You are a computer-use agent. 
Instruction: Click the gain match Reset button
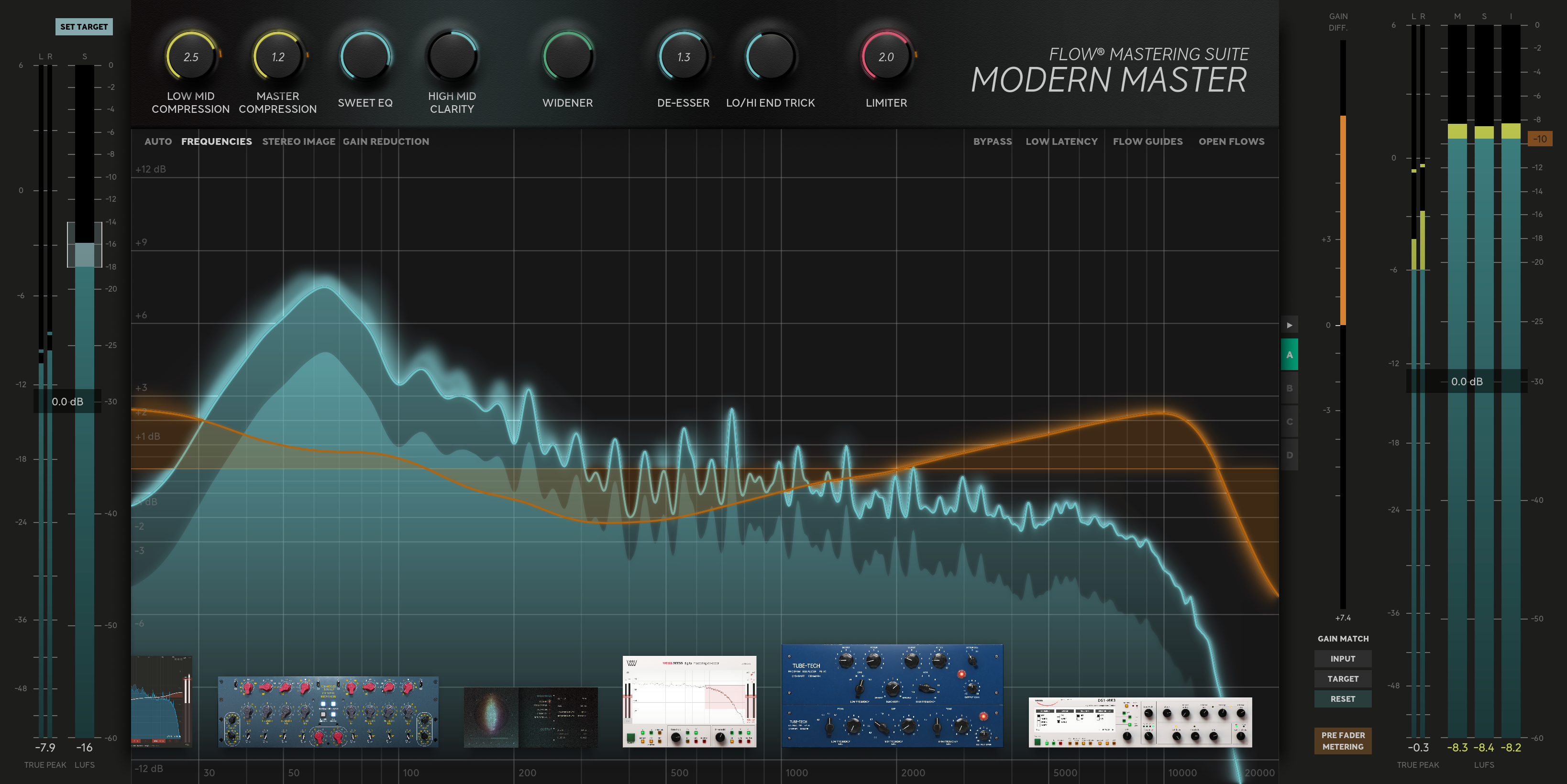(x=1343, y=699)
